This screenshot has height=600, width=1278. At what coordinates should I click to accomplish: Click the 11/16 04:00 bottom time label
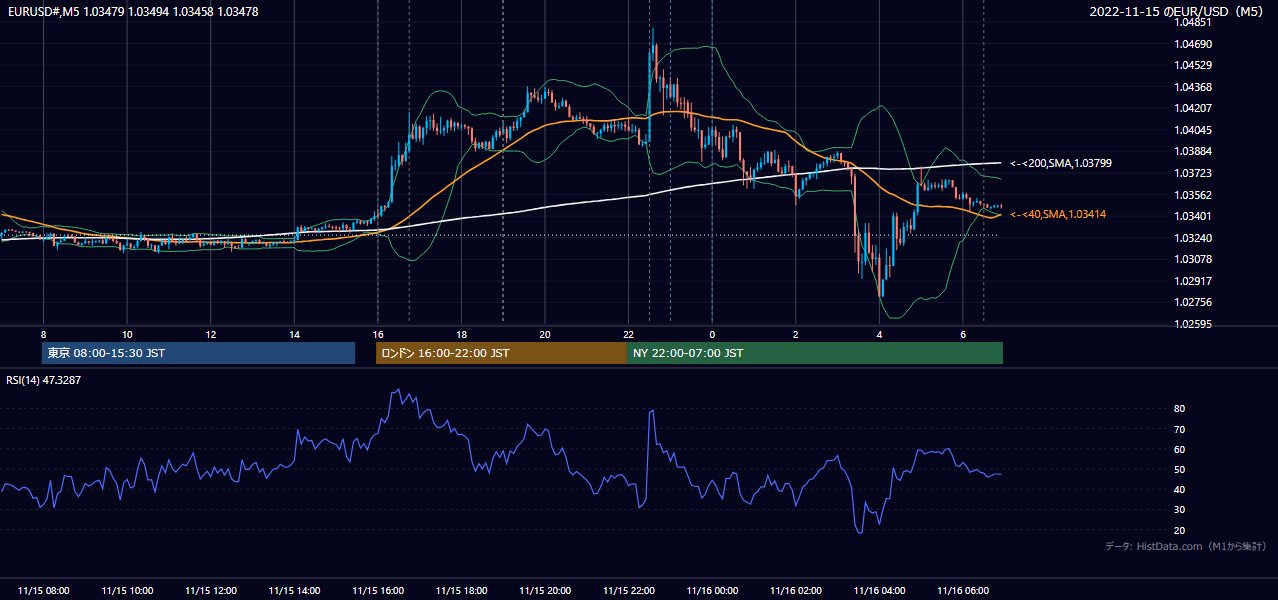[880, 590]
